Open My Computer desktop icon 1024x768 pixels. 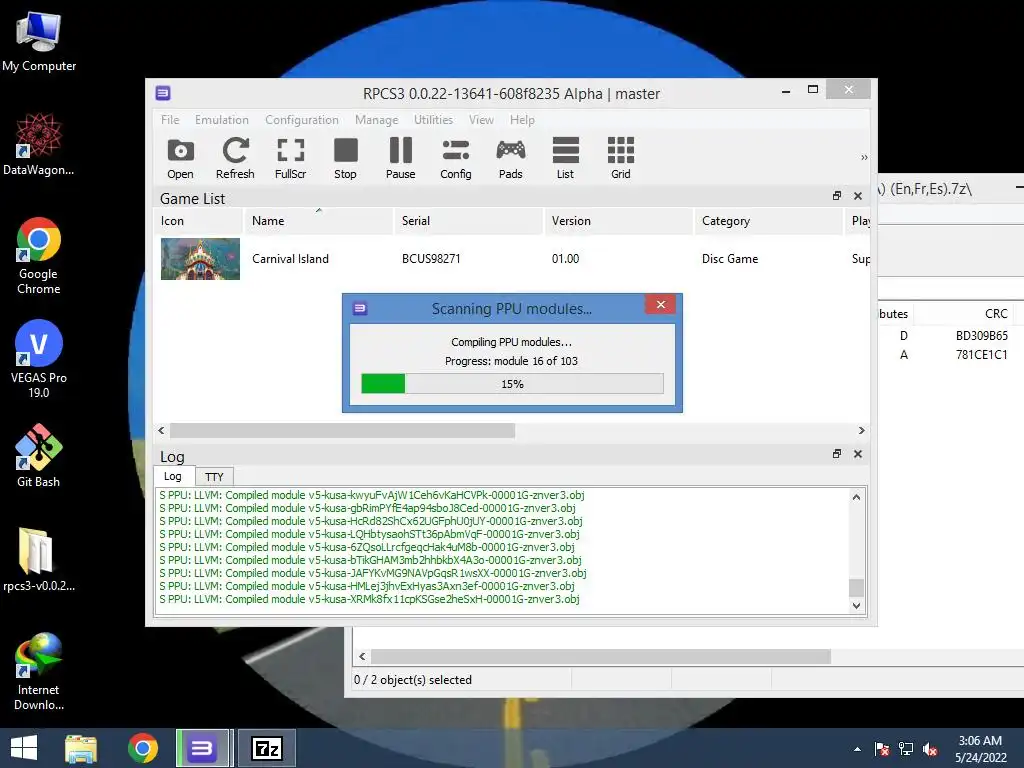coord(39,42)
